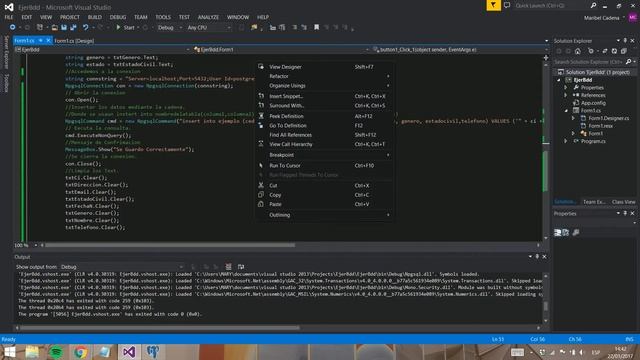Click the Start debugging button
Image resolution: width=640 pixels, height=360 pixels.
(125, 27)
